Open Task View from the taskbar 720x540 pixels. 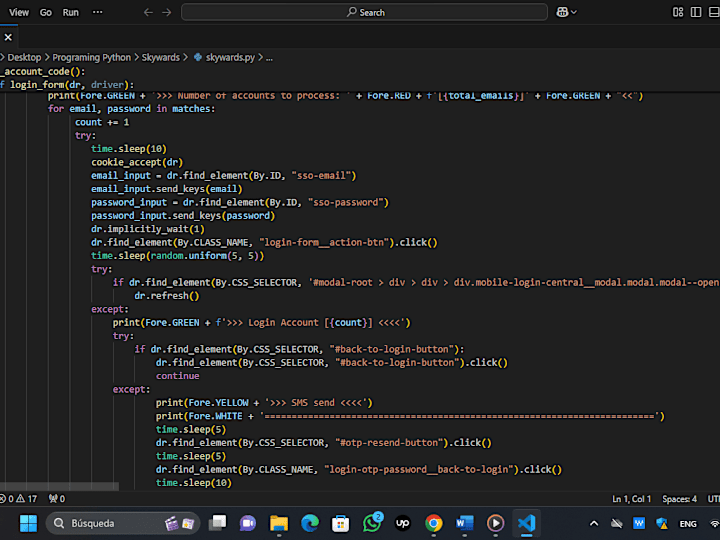pos(218,523)
